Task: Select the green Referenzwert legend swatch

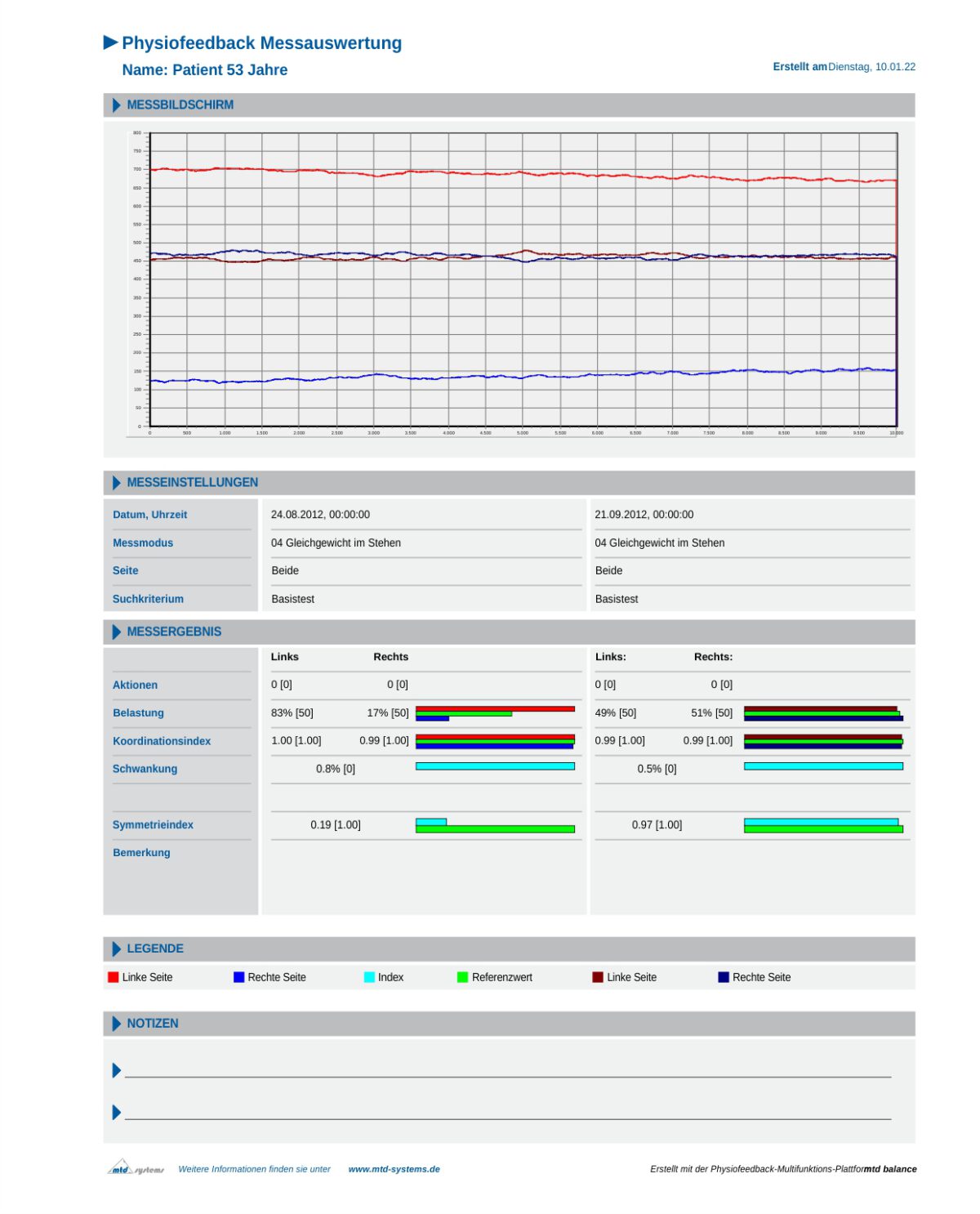Action: tap(461, 976)
